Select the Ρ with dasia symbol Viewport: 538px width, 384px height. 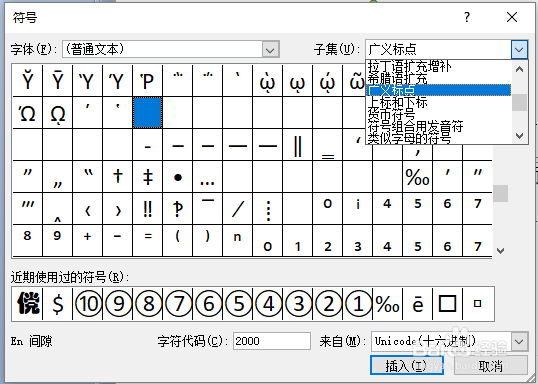[148, 80]
